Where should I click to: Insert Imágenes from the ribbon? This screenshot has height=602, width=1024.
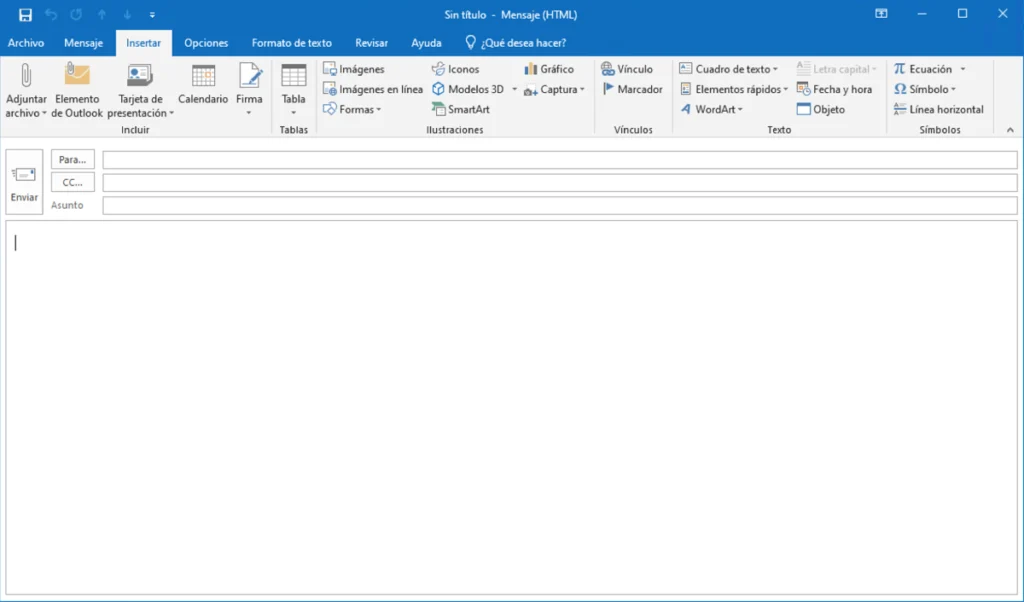pos(353,69)
